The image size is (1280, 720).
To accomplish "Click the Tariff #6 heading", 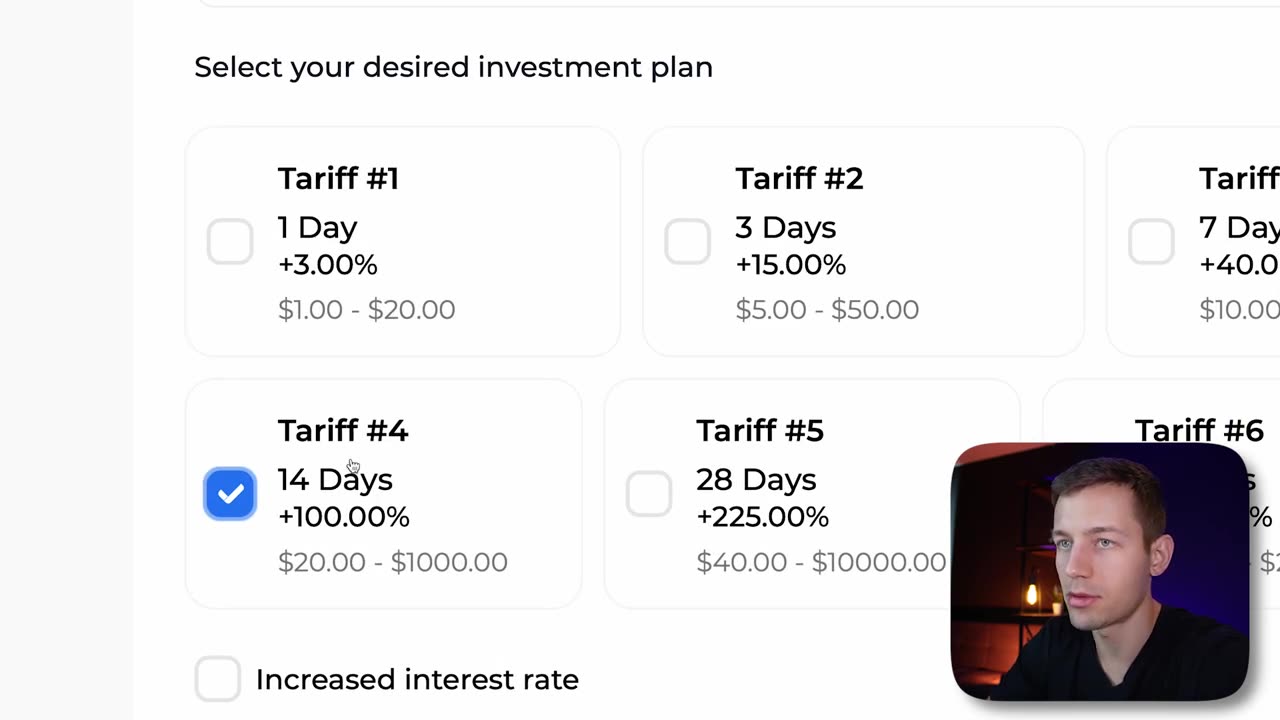I will click(x=1199, y=431).
